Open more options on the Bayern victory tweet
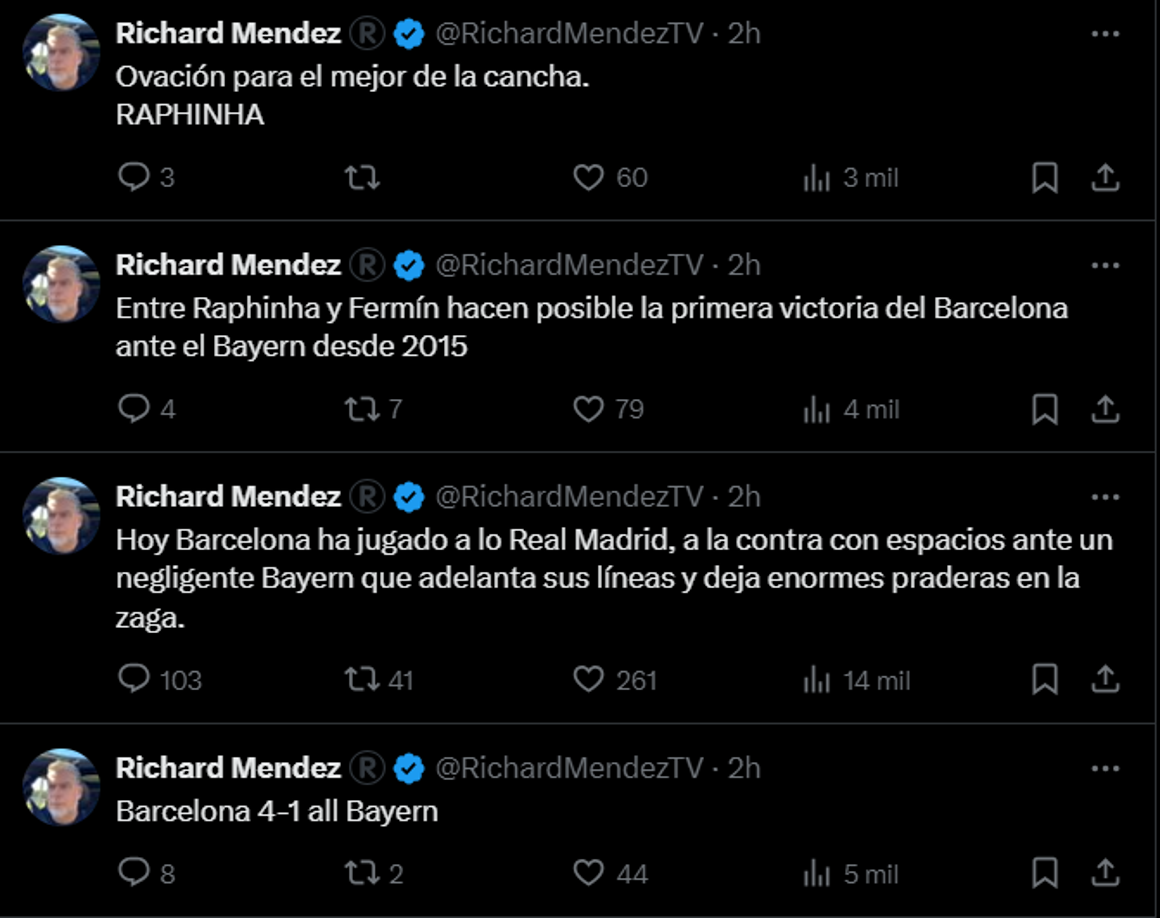Screen dimensions: 1160x918 coord(1106,264)
